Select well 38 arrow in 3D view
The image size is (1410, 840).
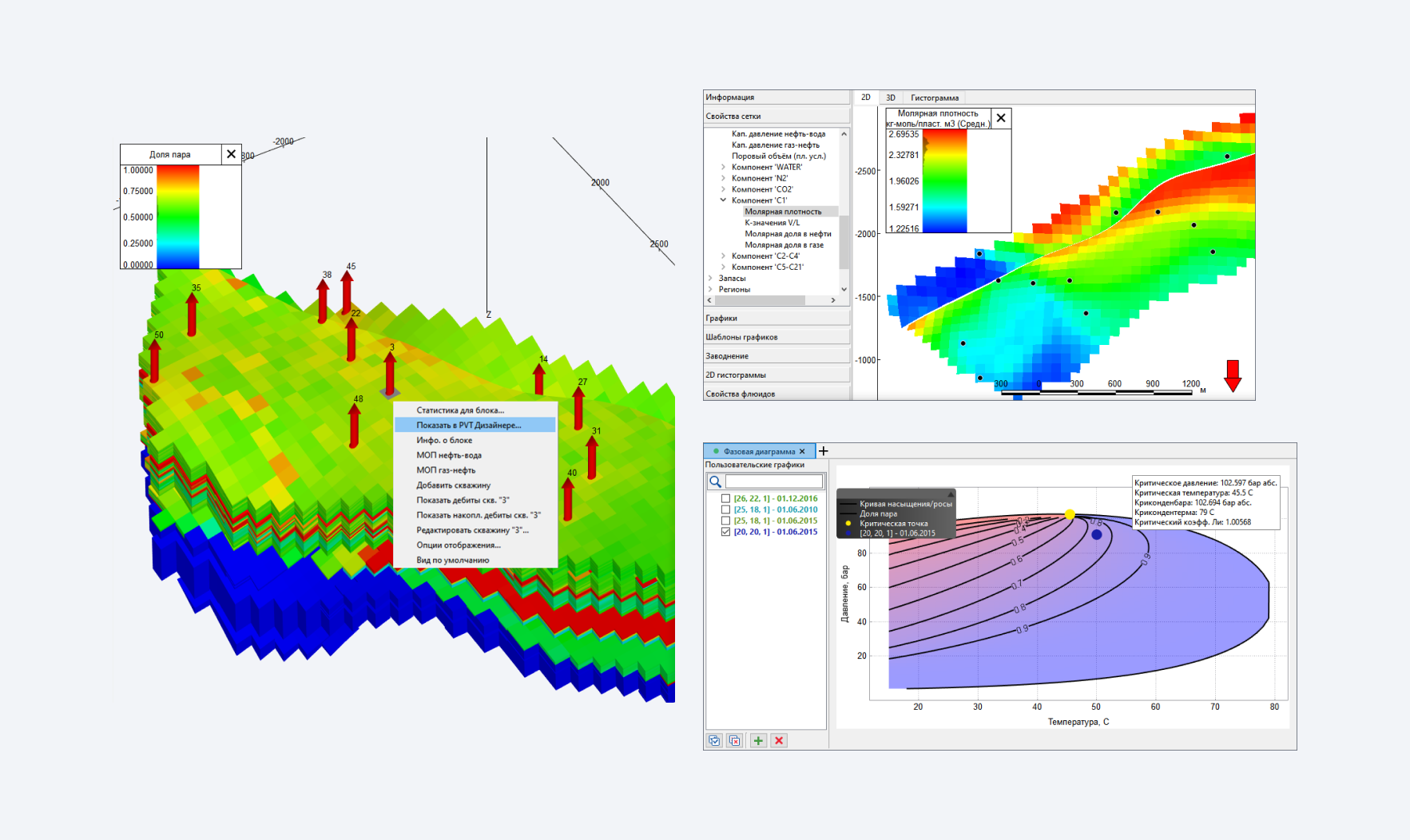point(323,300)
